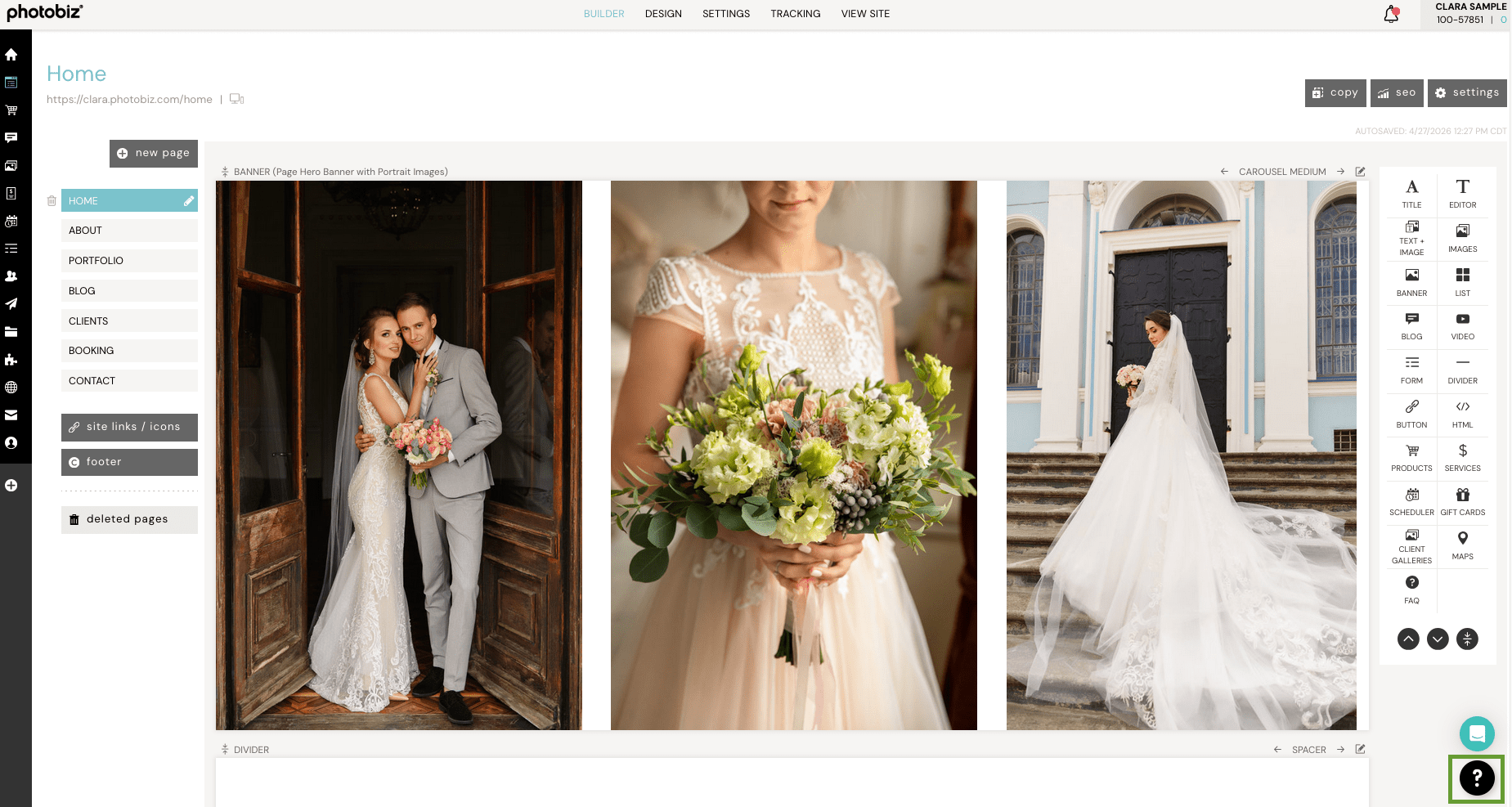
Task: Switch banner layout using right arrow near Carousel Medium
Action: click(1340, 172)
